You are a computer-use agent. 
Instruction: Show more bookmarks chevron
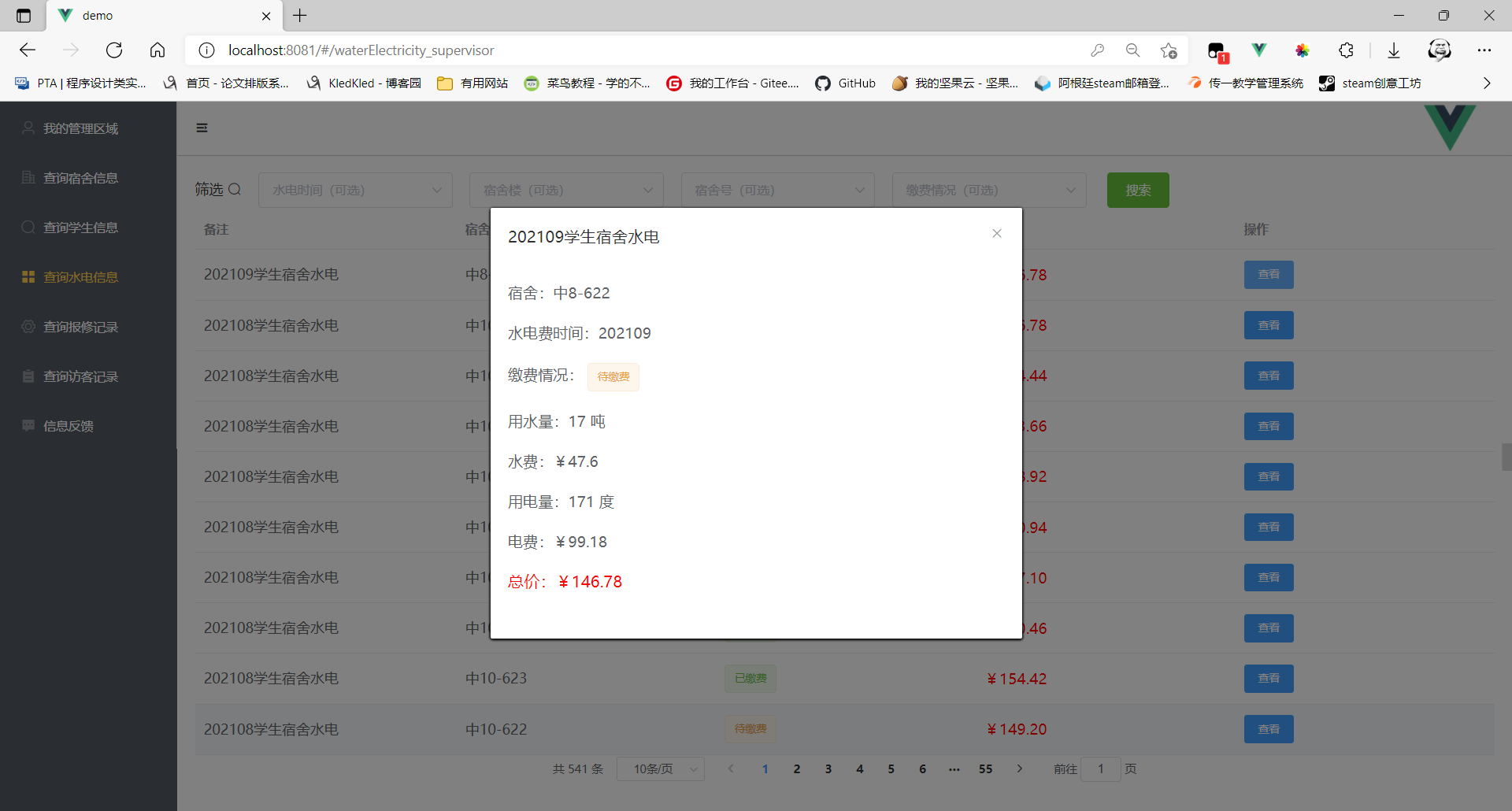coord(1487,83)
